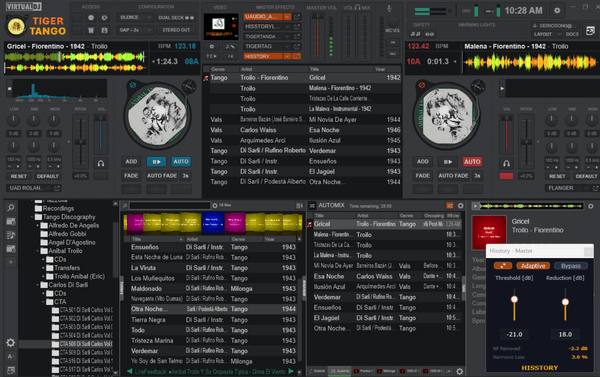Open the gear at bottom of sideview tabs
Screen dimensions: 600x377
[460, 371]
